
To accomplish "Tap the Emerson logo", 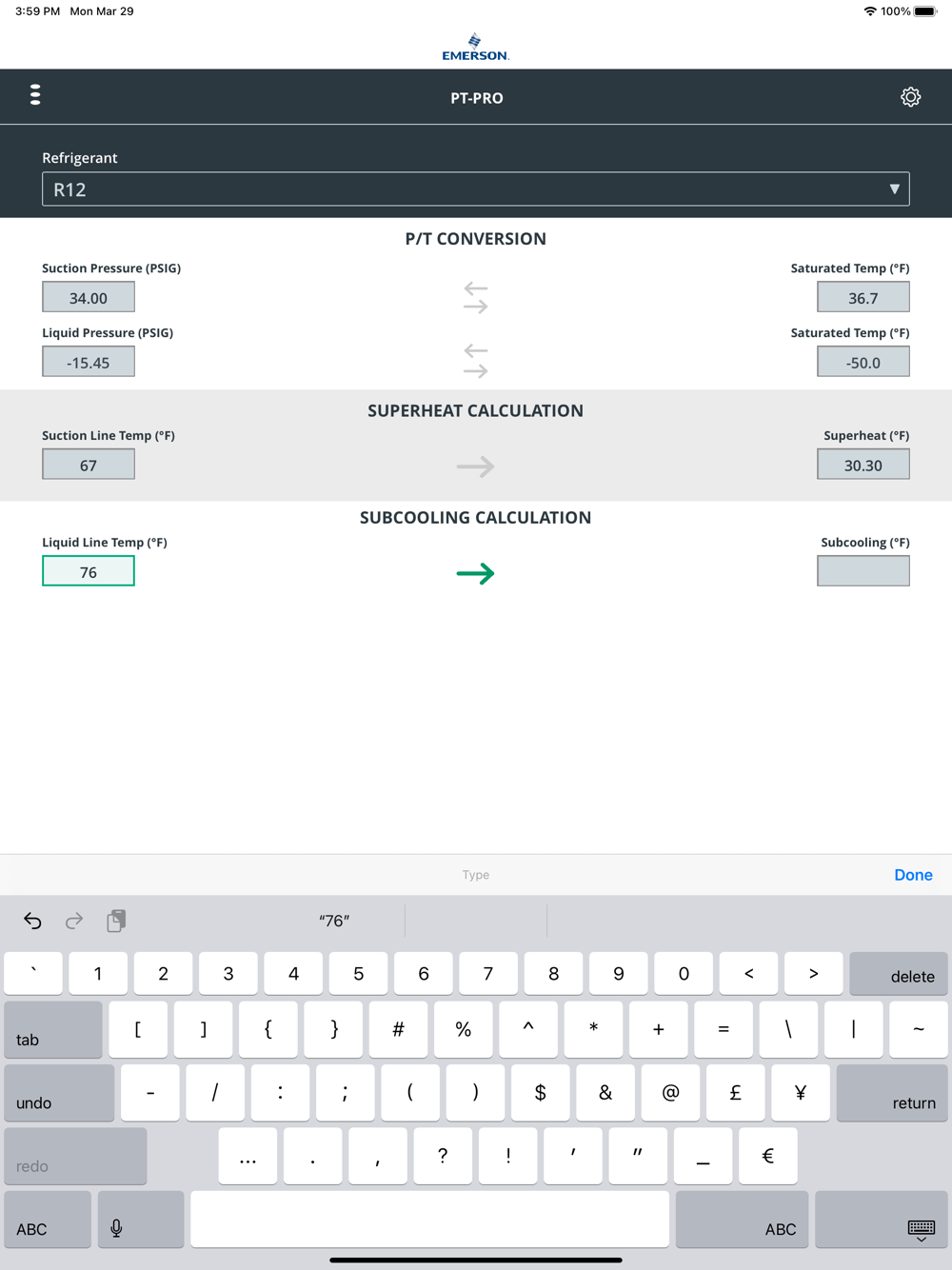I will coord(475,47).
